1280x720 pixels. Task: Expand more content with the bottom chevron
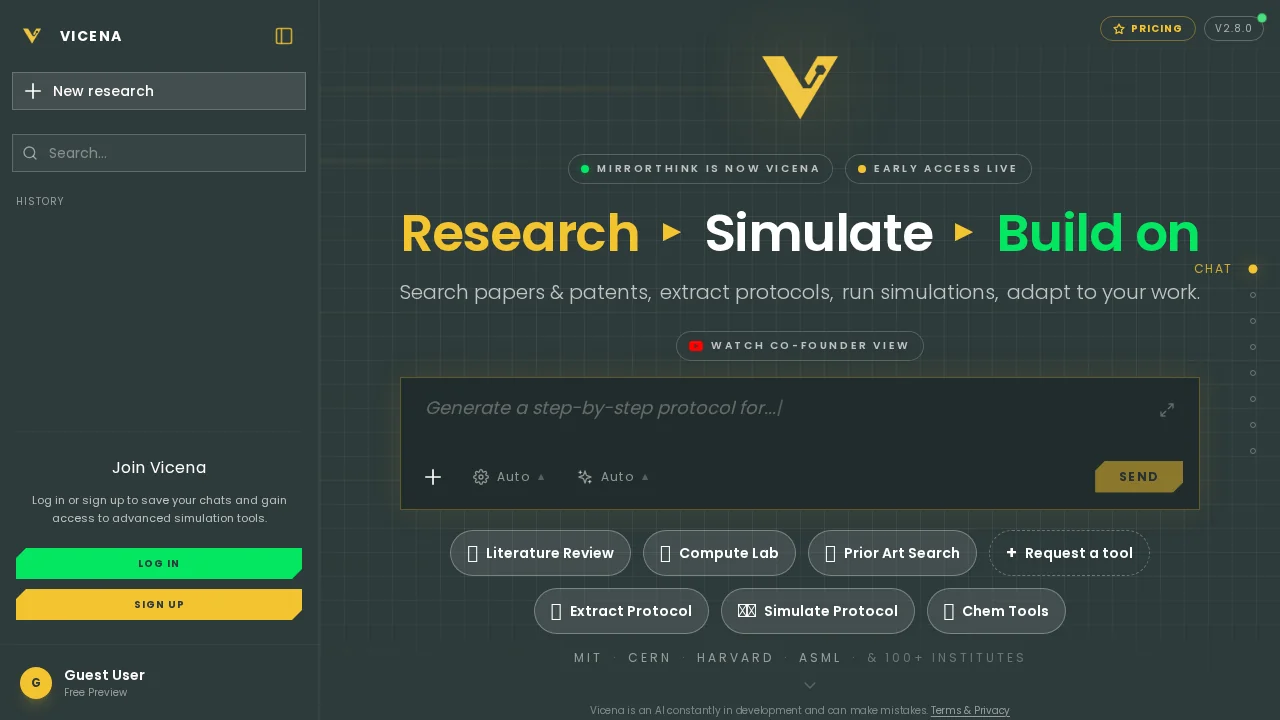pyautogui.click(x=810, y=685)
